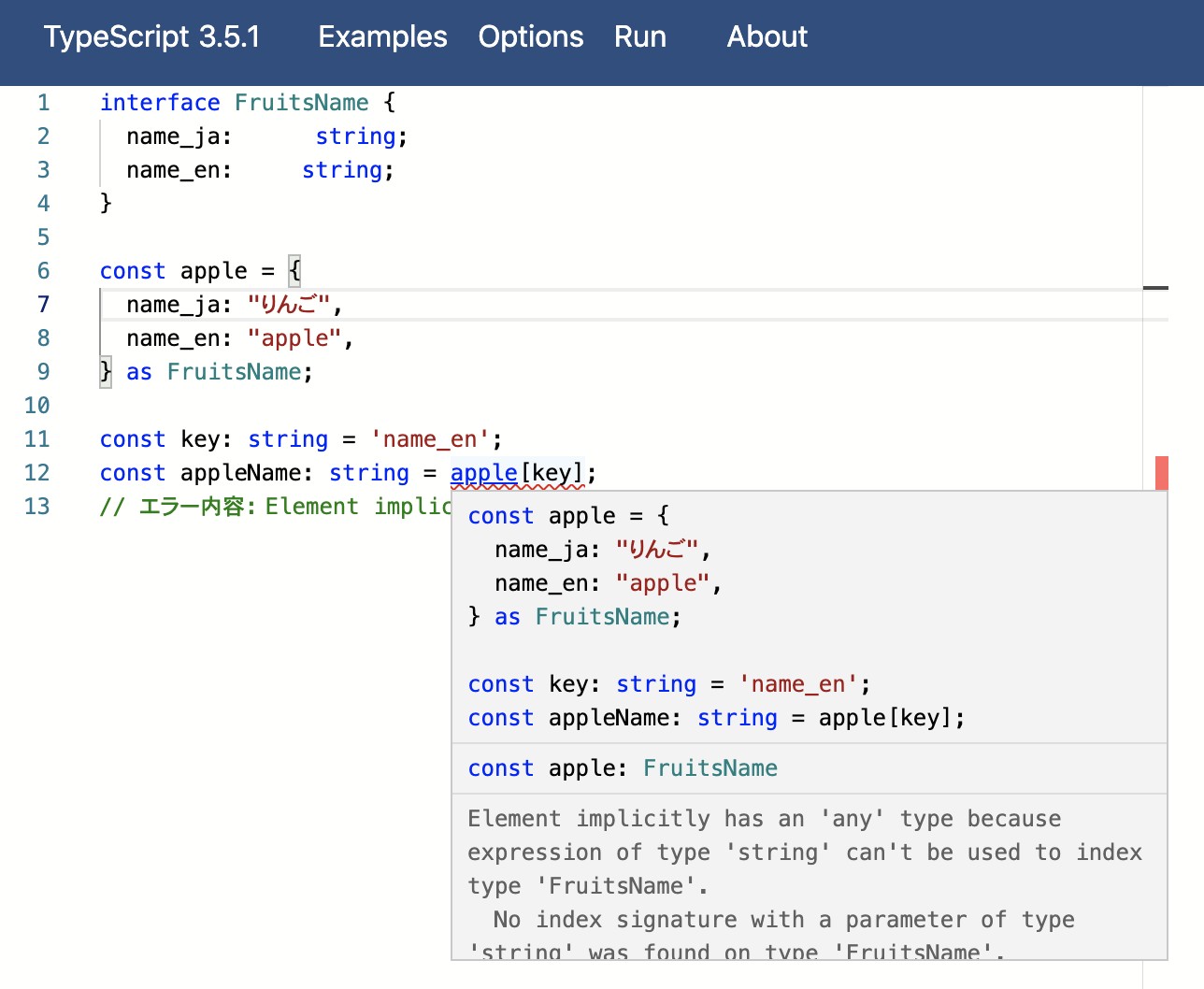
Task: Click the red error marker in the scrollbar
Action: point(1160,474)
